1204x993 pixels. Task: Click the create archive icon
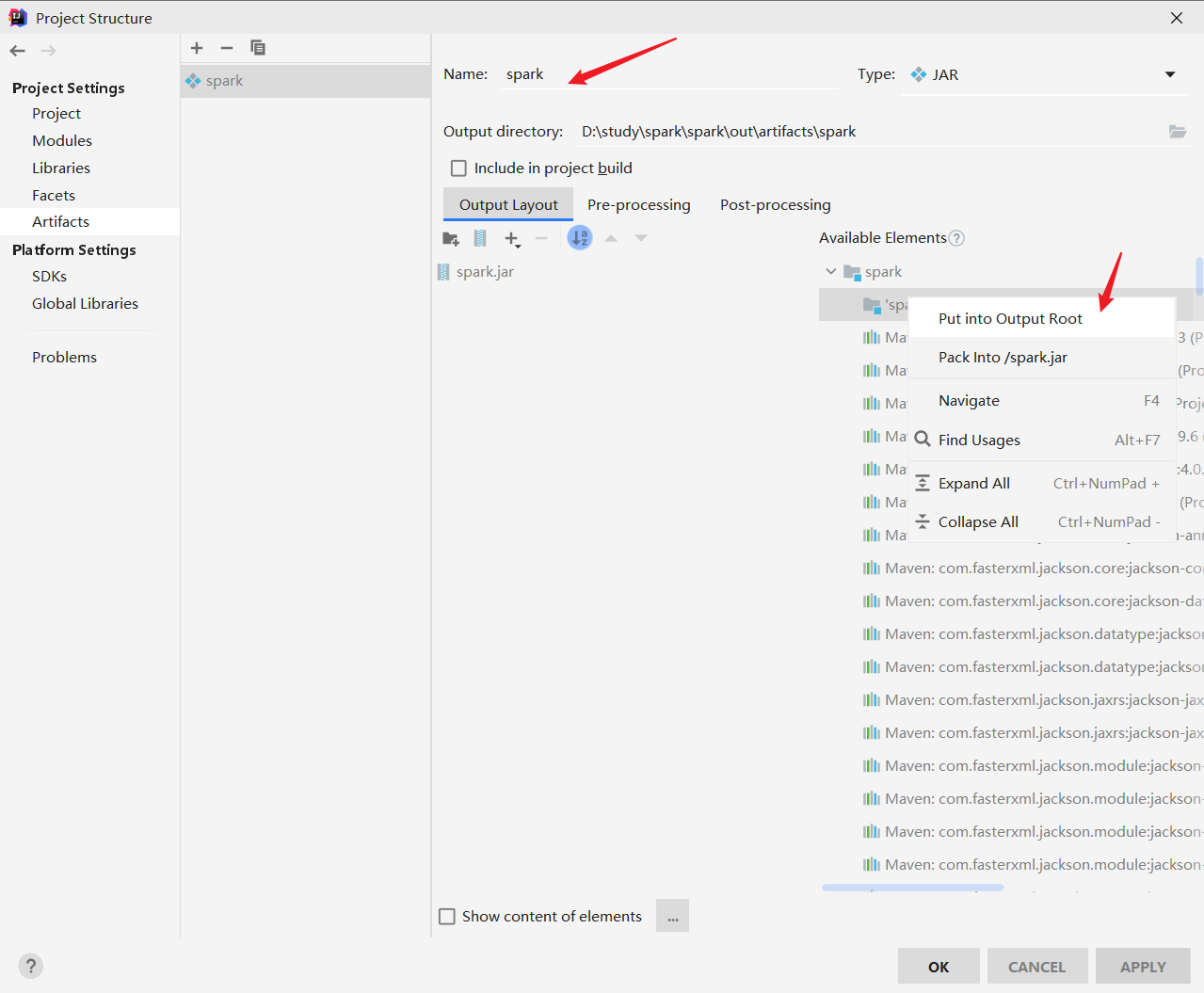coord(480,239)
